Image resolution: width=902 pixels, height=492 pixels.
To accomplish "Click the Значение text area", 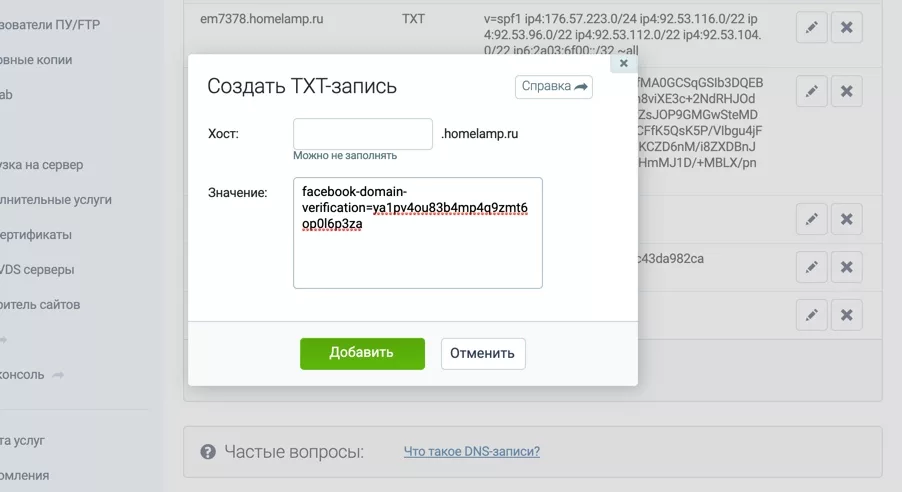I will pyautogui.click(x=418, y=232).
